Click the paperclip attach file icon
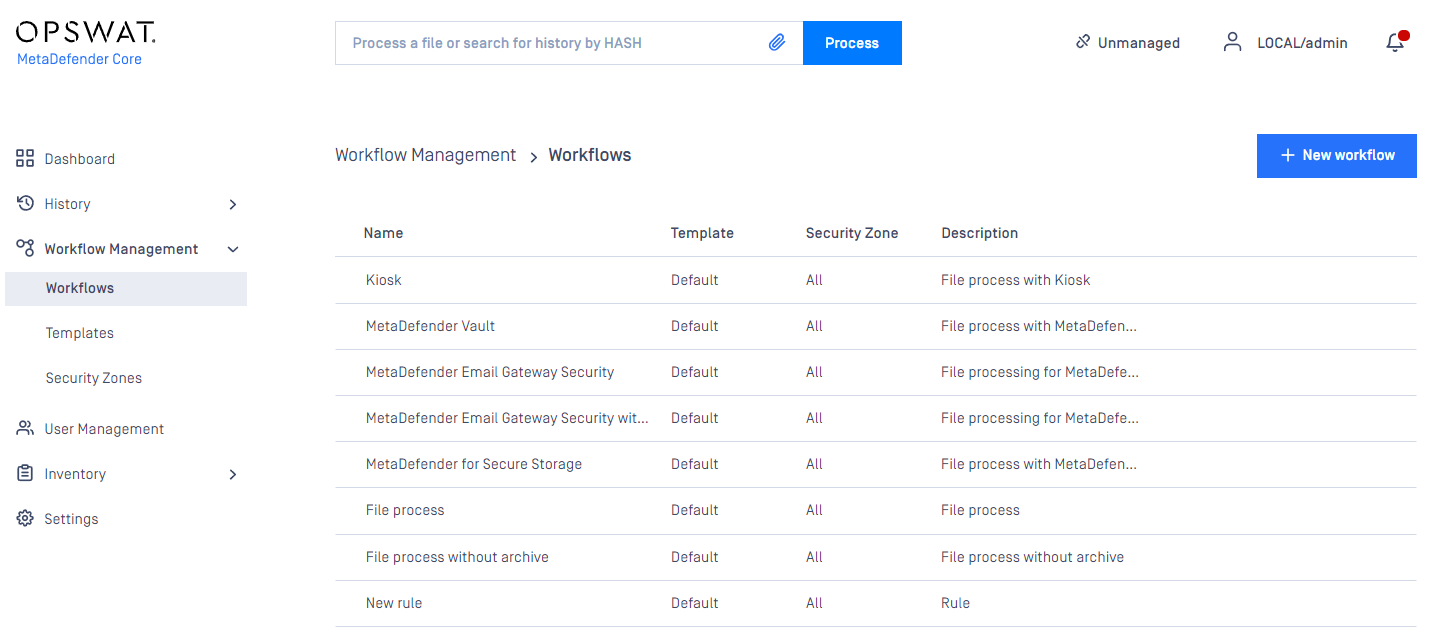The width and height of the screenshot is (1429, 642). click(x=777, y=43)
